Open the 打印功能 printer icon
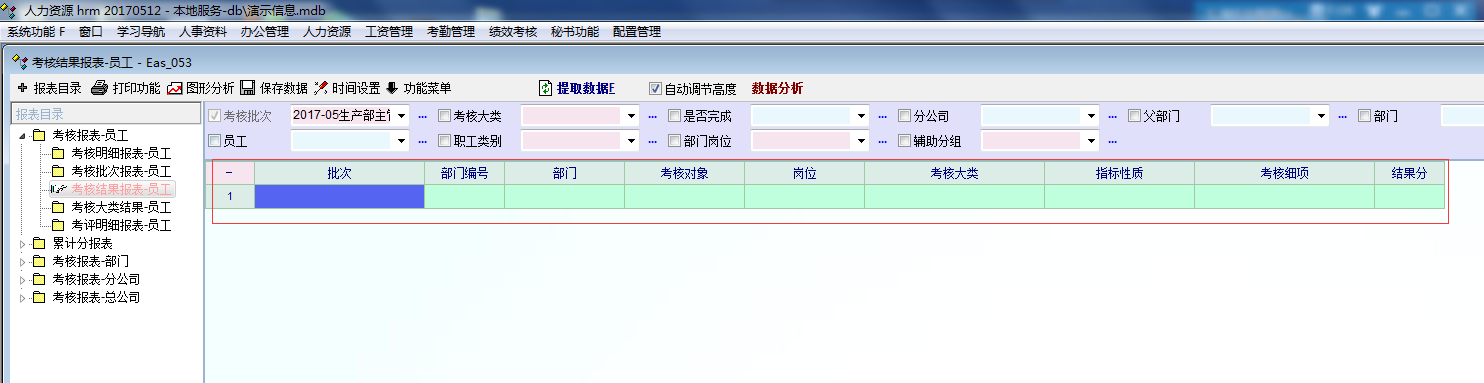1484x383 pixels. [99, 88]
